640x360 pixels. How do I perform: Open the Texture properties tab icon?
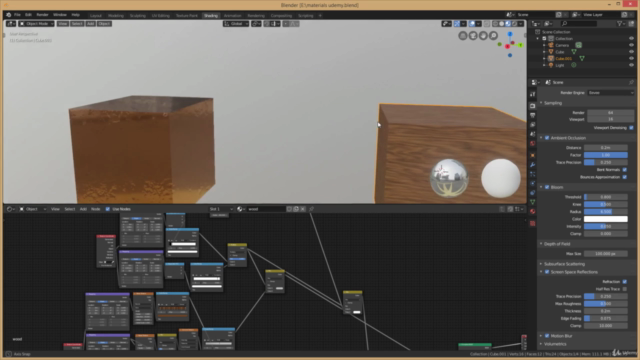(x=532, y=223)
